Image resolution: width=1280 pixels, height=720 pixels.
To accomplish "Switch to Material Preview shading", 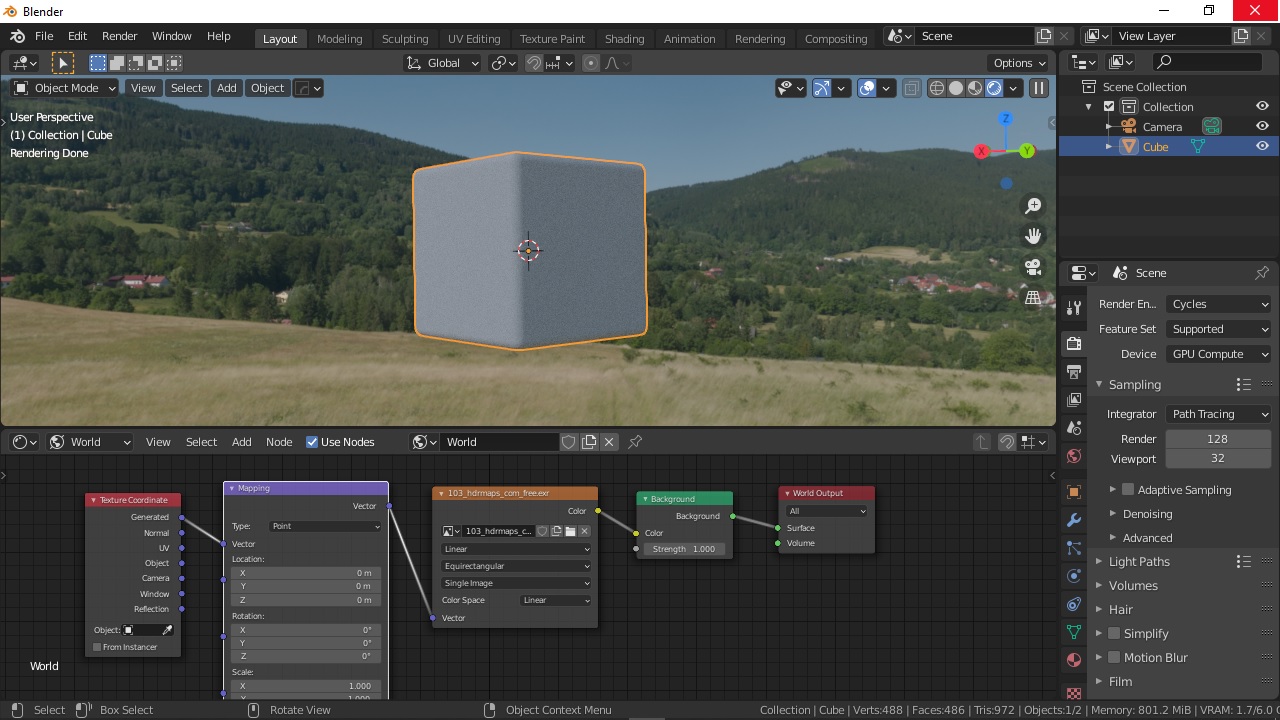I will (975, 88).
